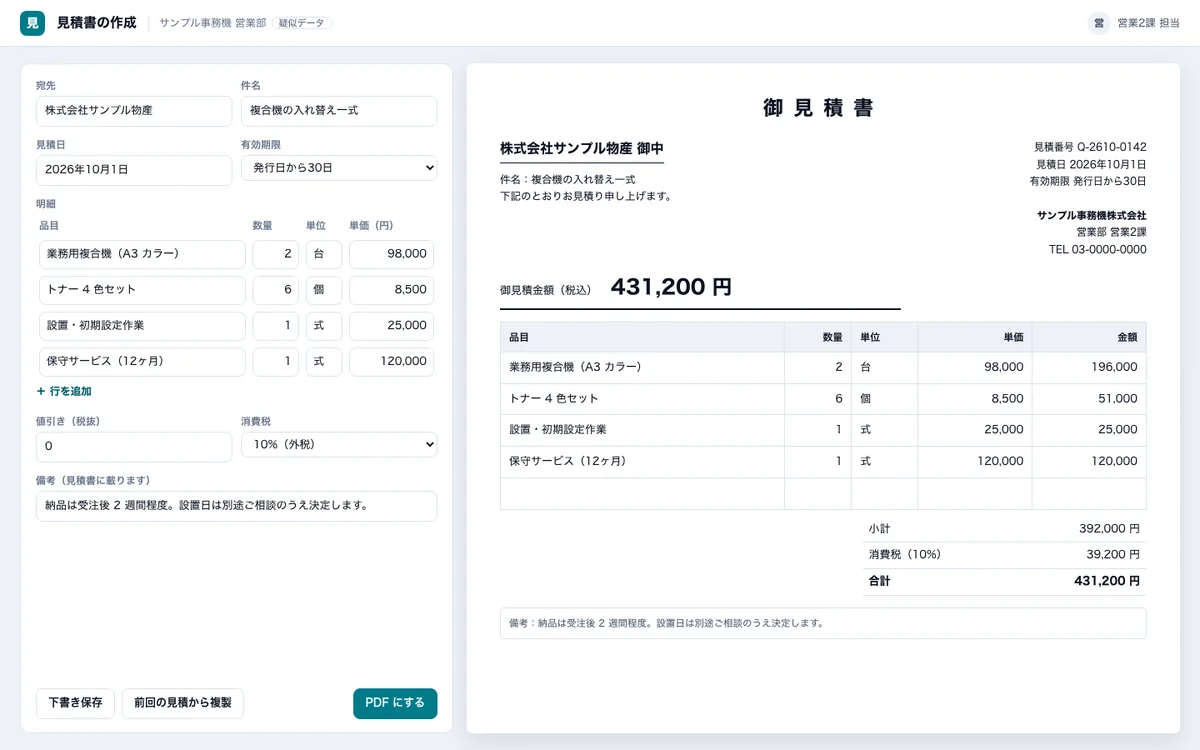The height and width of the screenshot is (750, 1200).
Task: Select the 保守サービス item name field
Action: pyautogui.click(x=142, y=362)
